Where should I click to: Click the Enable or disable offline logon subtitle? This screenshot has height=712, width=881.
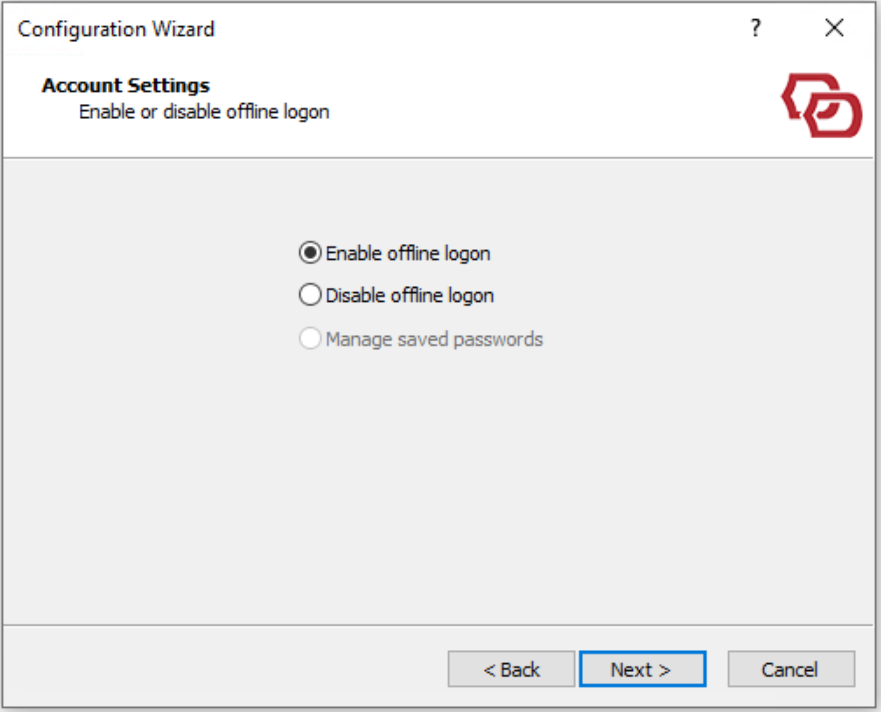click(204, 111)
